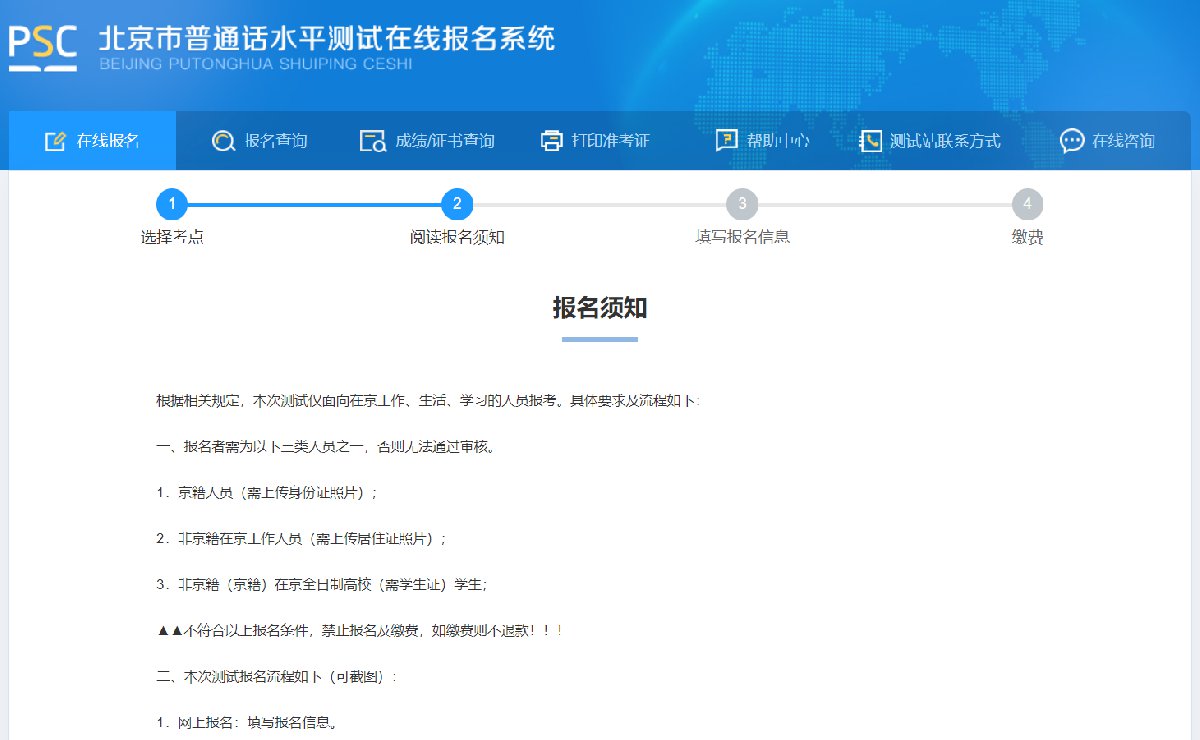Click the phone icon for 测试站联系方式
The width and height of the screenshot is (1200, 740).
click(x=871, y=141)
